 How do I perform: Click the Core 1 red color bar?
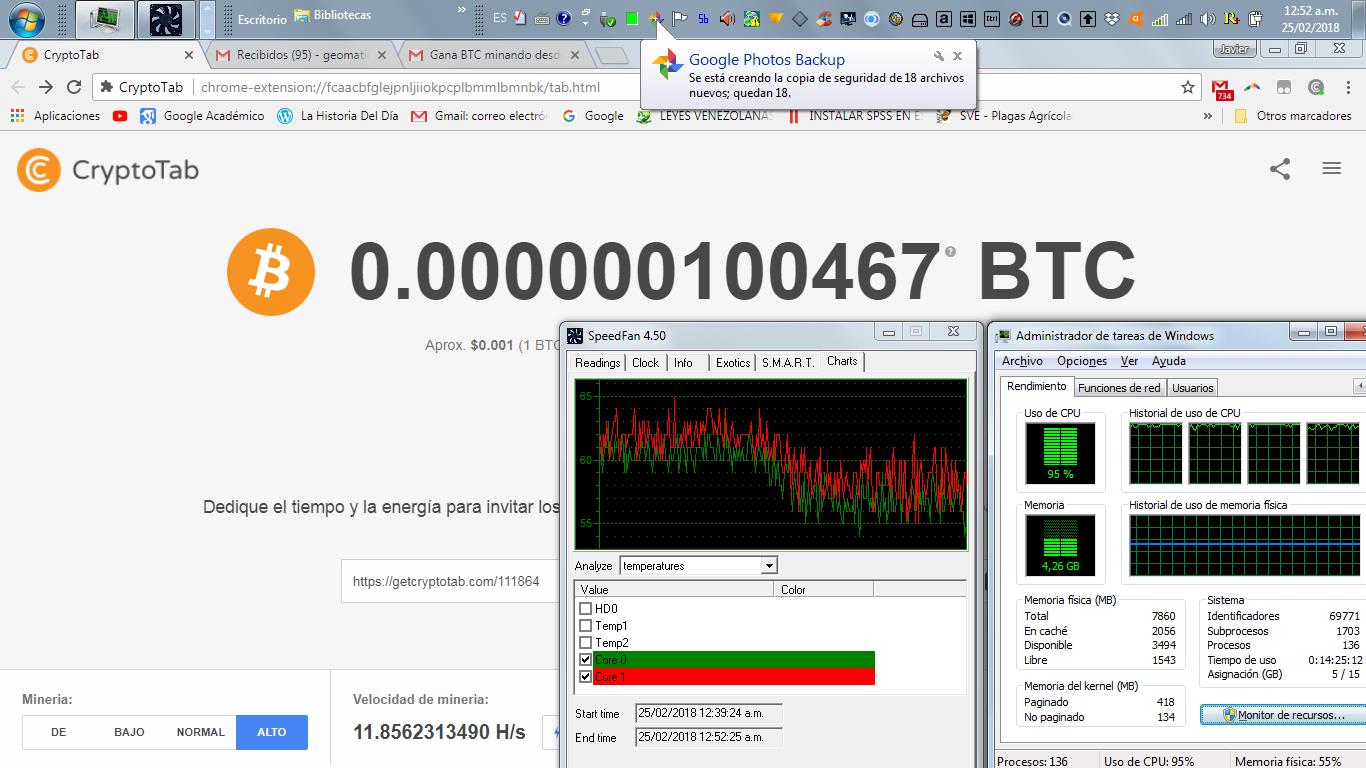820,676
